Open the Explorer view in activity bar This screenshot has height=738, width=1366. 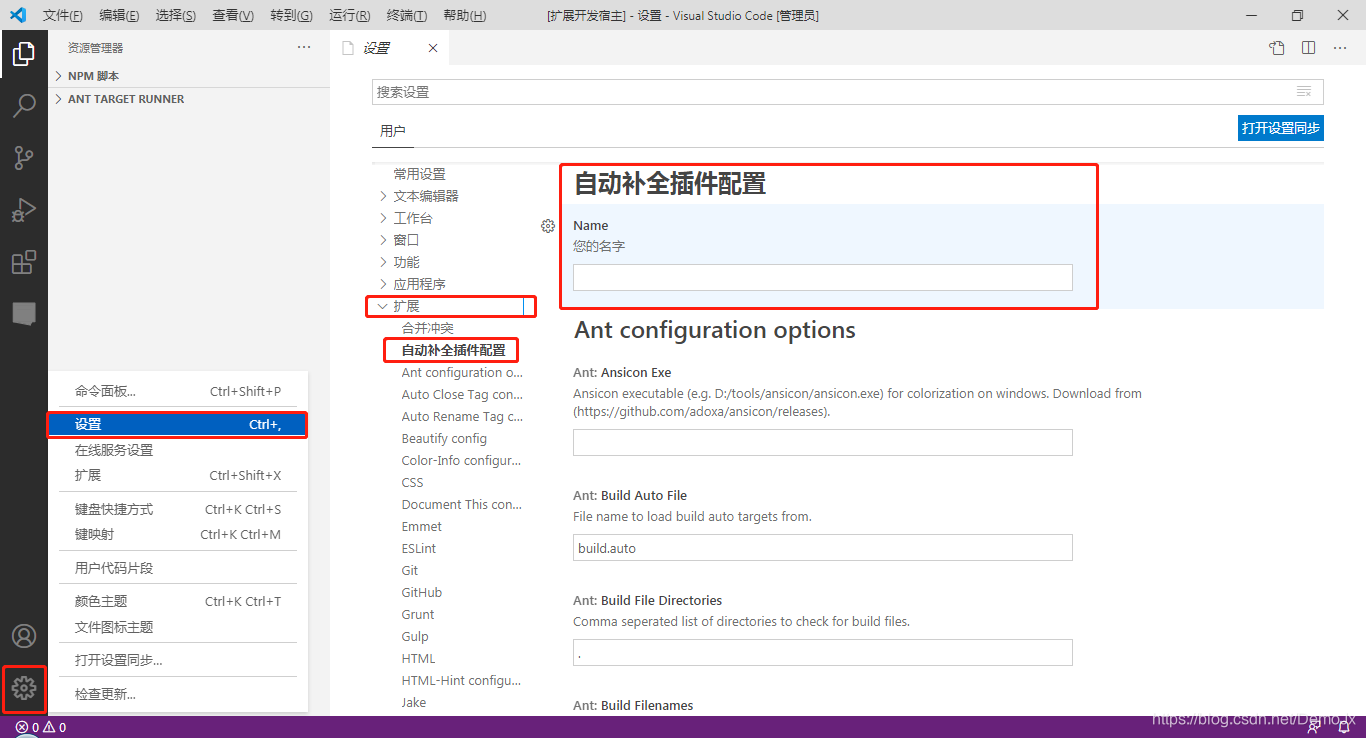point(24,54)
